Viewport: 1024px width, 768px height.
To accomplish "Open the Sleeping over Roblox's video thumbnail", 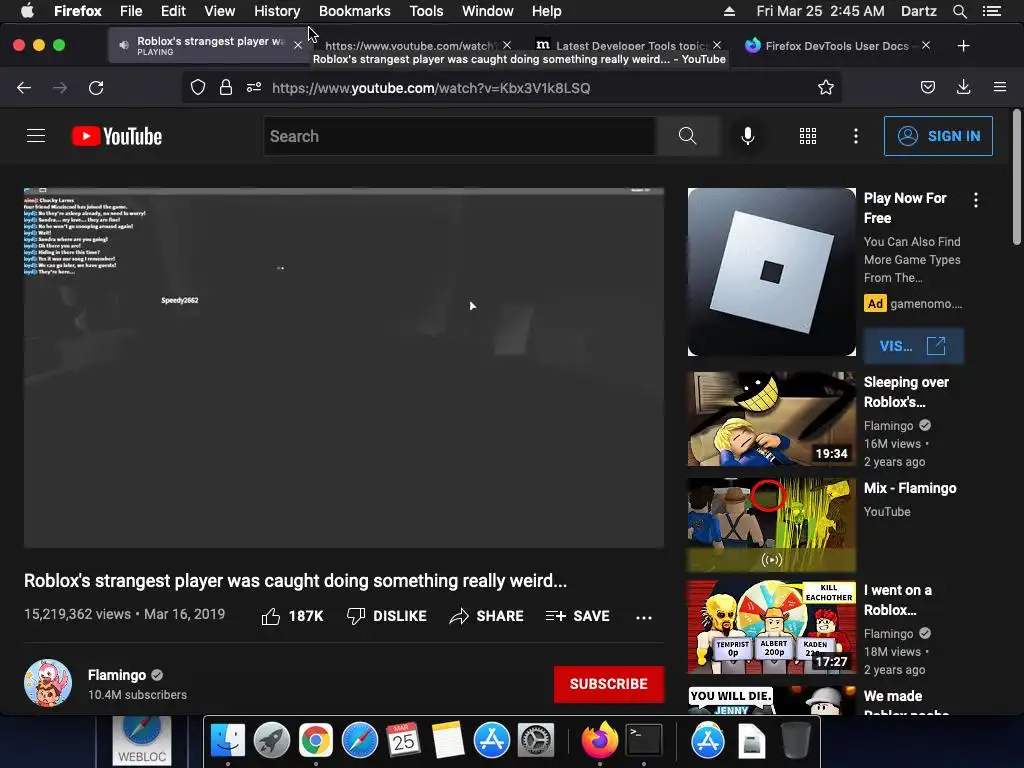I will 772,419.
